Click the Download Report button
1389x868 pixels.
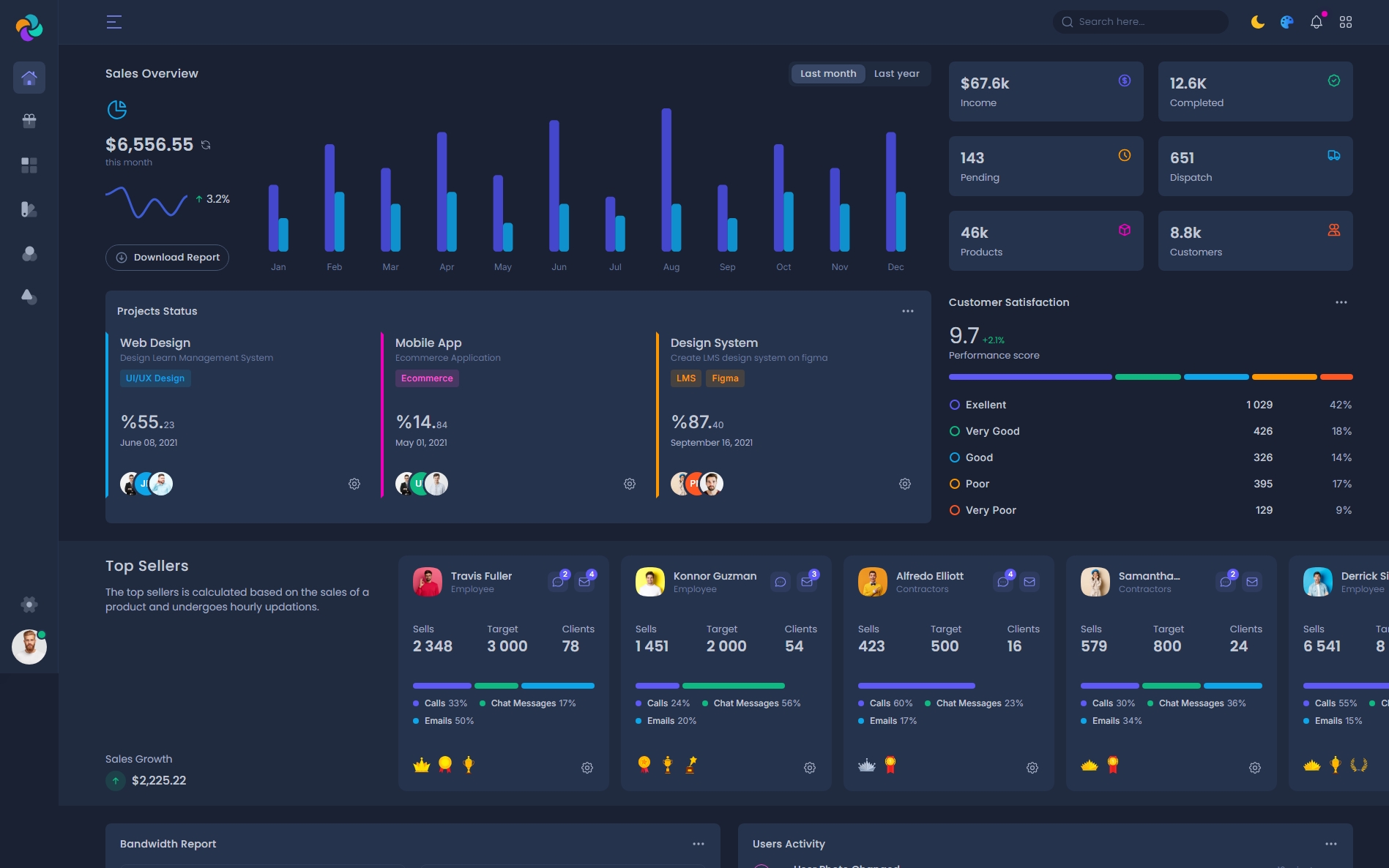167,258
